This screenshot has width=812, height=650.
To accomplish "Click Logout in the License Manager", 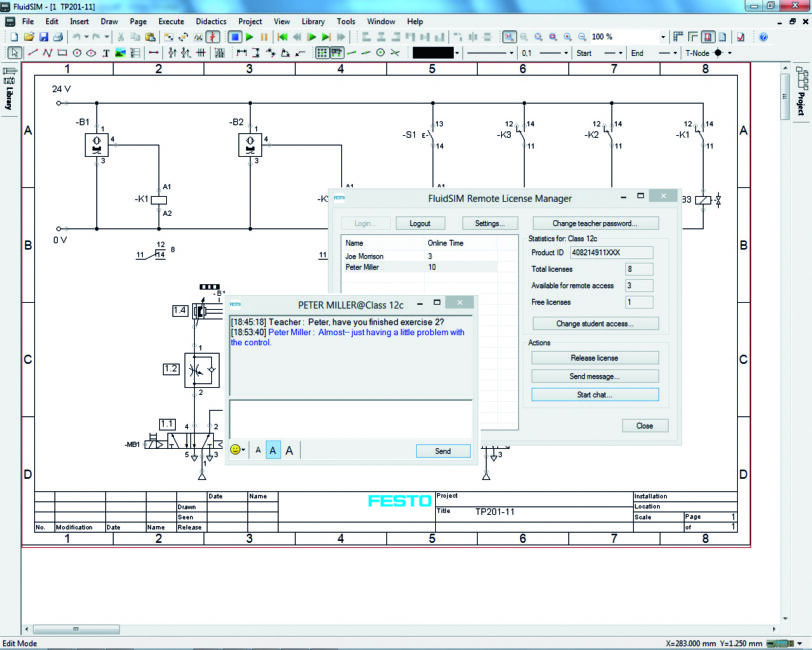I will tap(420, 223).
